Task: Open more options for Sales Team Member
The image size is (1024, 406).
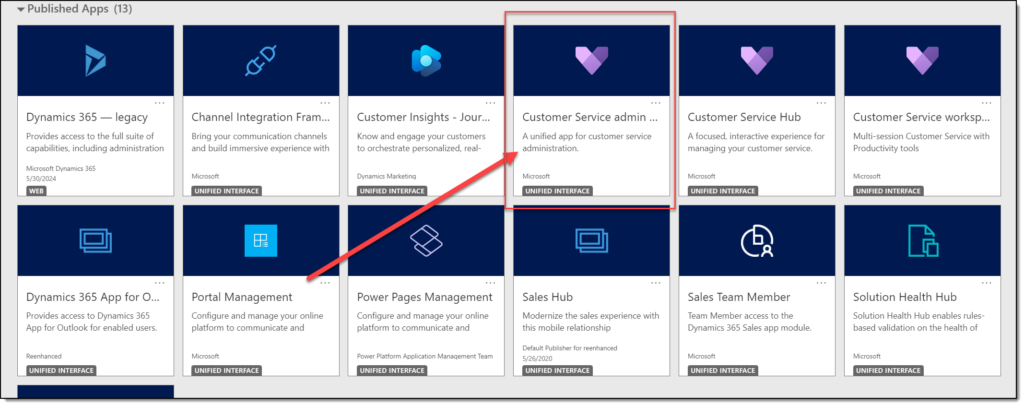Action: pos(821,283)
